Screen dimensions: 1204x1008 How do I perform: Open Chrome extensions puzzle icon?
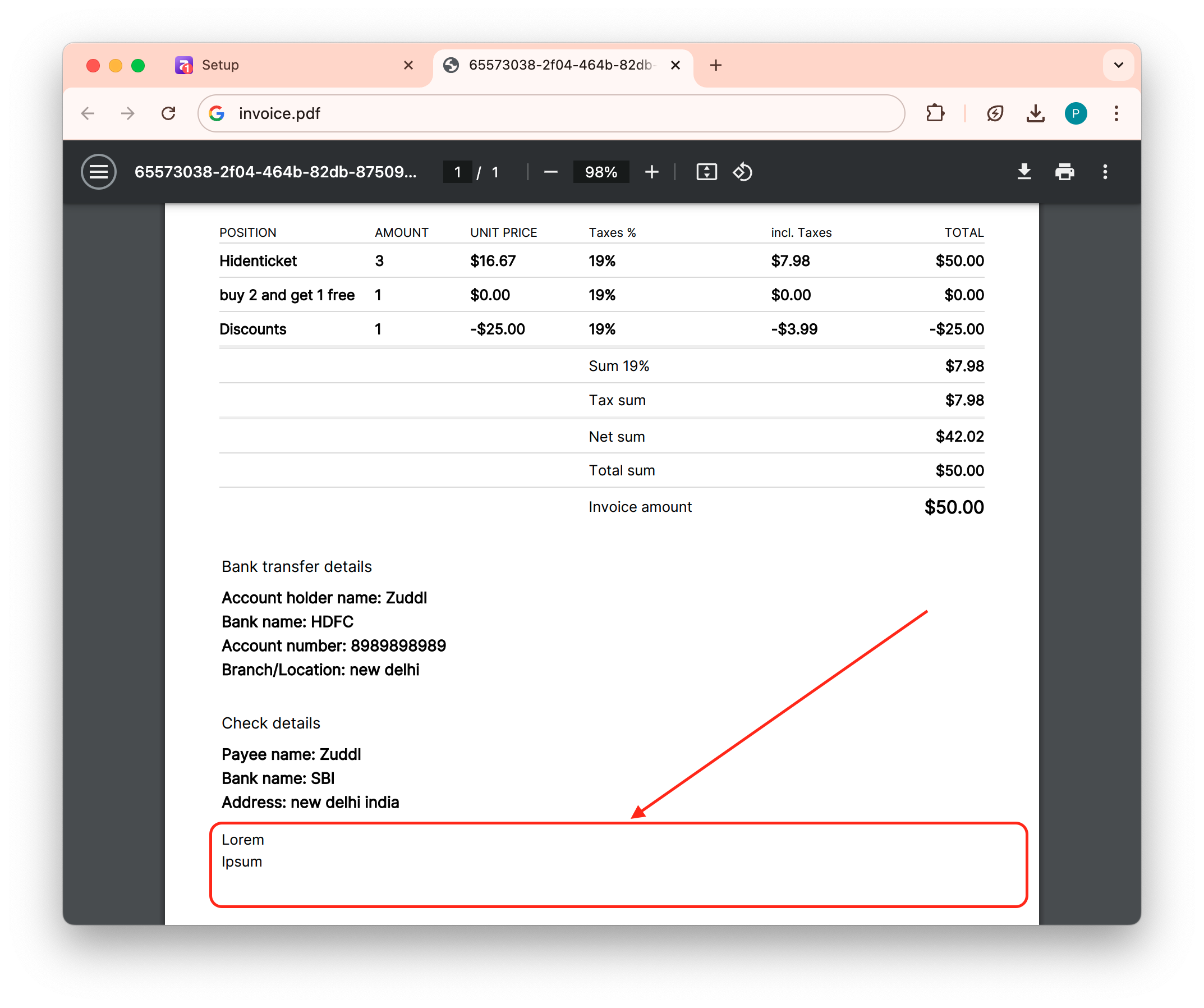935,113
